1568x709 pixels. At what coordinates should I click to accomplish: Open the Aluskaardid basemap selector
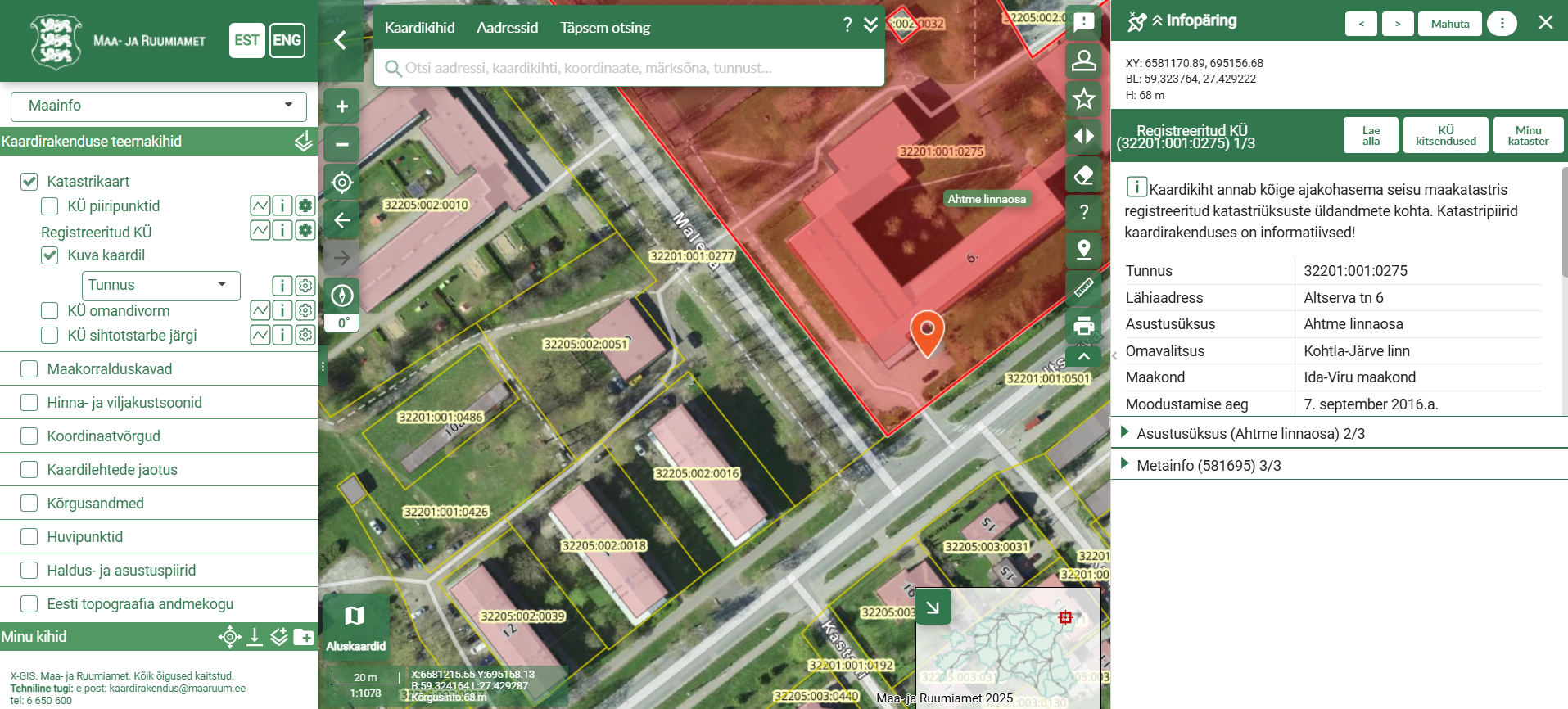pos(355,626)
